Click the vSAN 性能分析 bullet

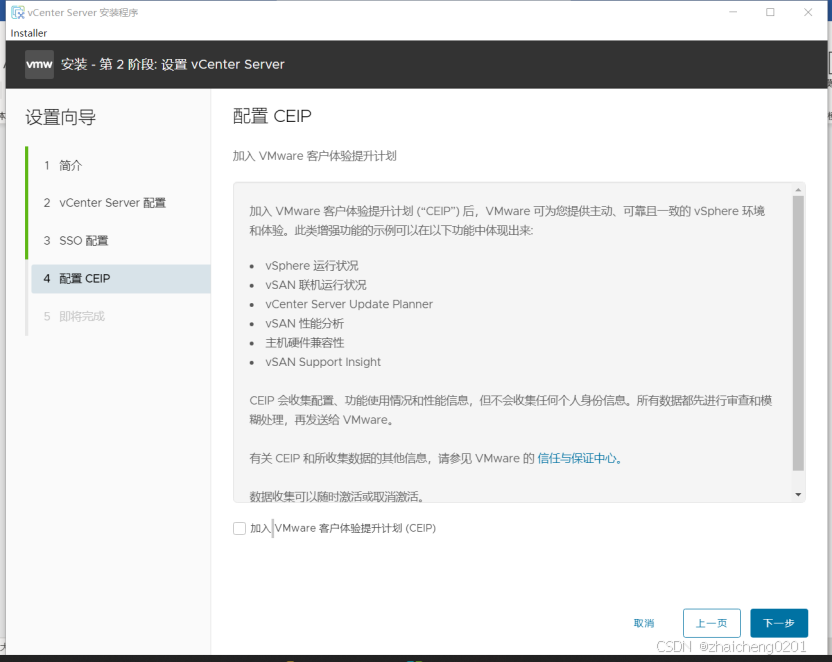(305, 324)
